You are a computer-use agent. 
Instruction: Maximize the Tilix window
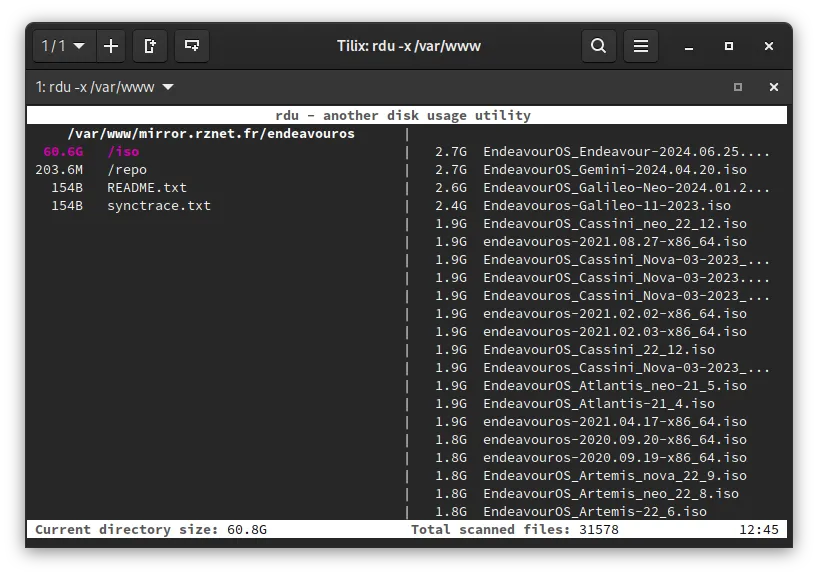coord(729,46)
